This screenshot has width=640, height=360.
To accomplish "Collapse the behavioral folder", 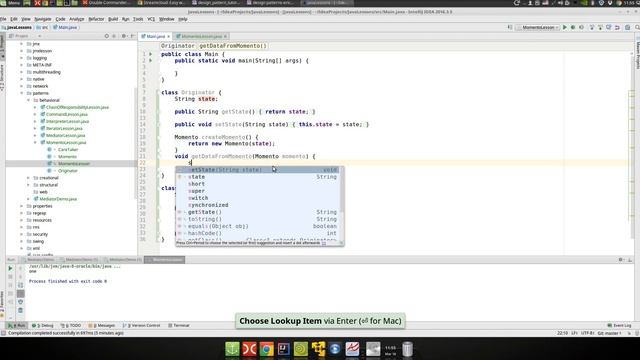I will pyautogui.click(x=29, y=100).
